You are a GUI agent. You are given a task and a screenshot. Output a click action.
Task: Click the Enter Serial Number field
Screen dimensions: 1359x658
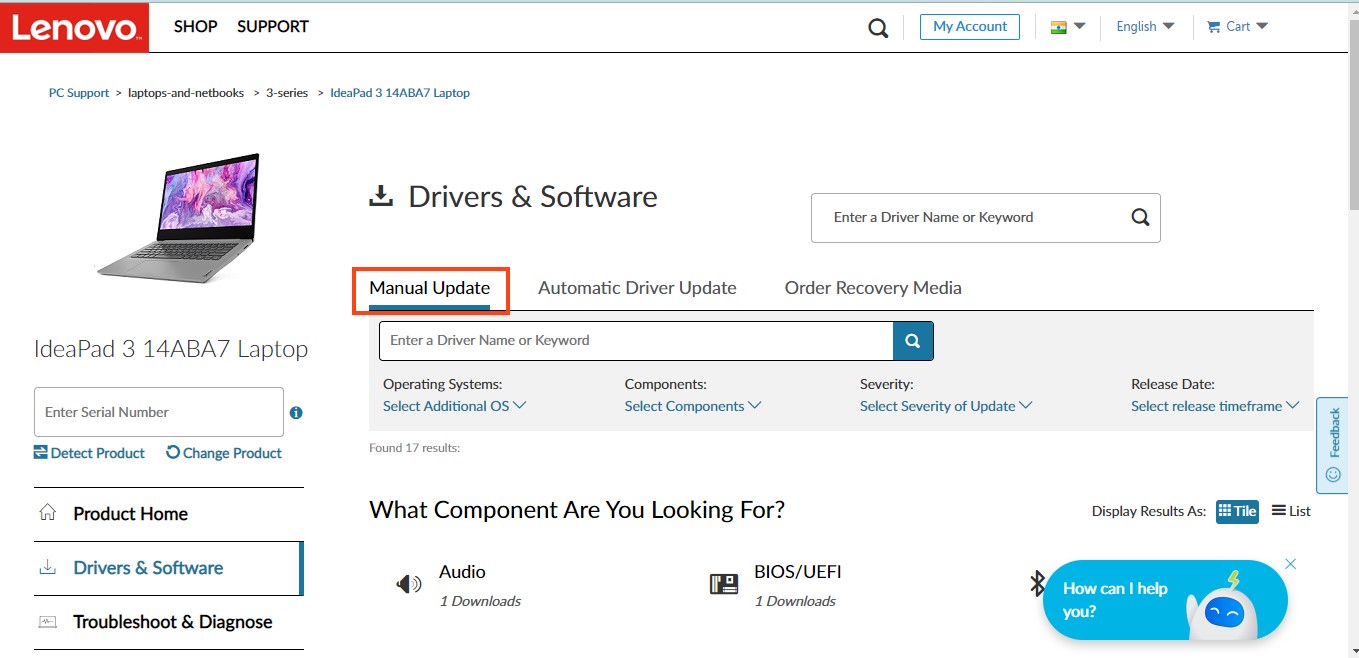[x=158, y=412]
